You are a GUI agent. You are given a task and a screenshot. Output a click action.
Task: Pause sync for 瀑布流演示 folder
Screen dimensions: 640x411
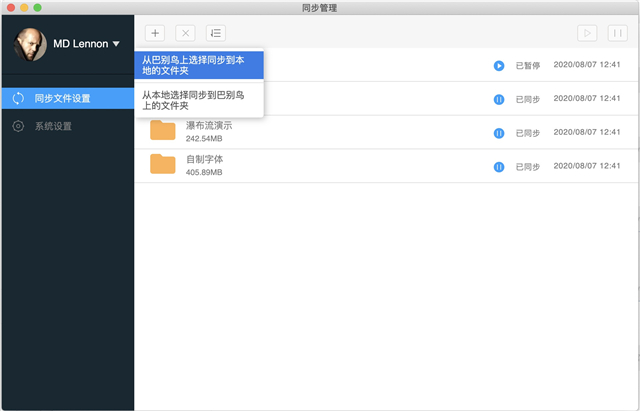[x=498, y=133]
